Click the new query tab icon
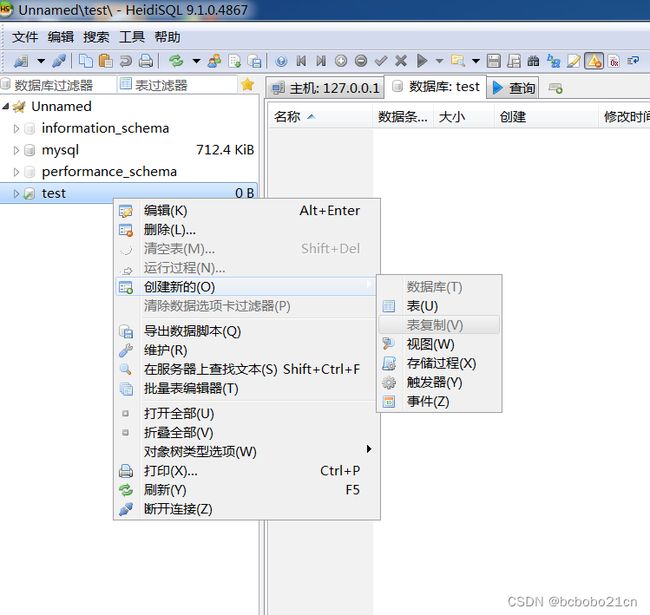 [x=555, y=88]
